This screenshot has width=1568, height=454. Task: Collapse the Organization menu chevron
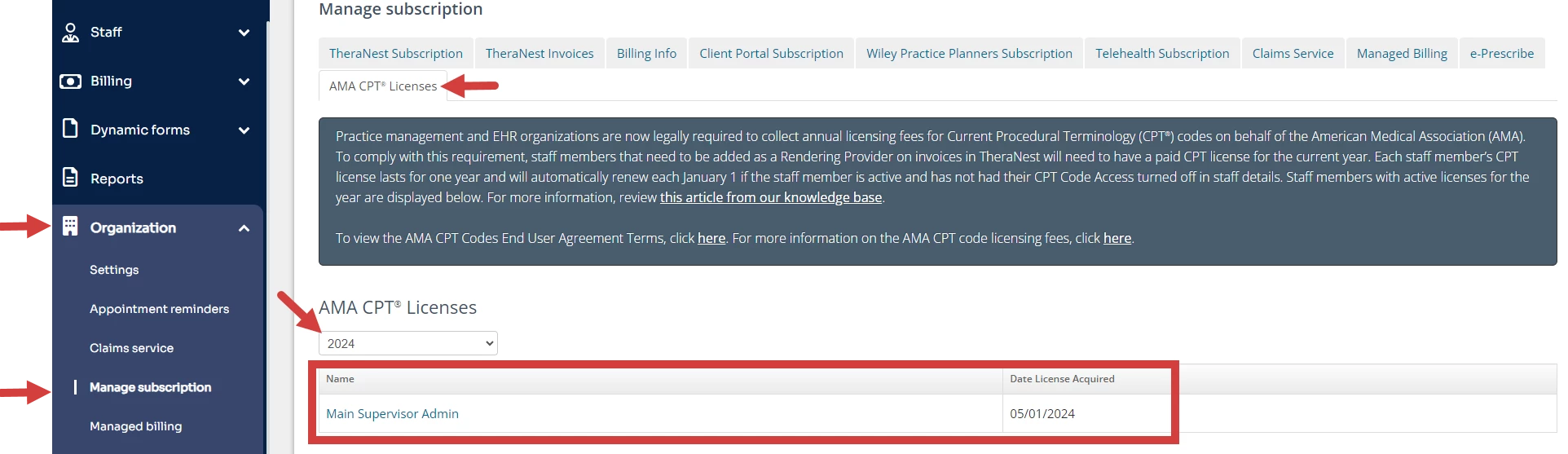244,228
